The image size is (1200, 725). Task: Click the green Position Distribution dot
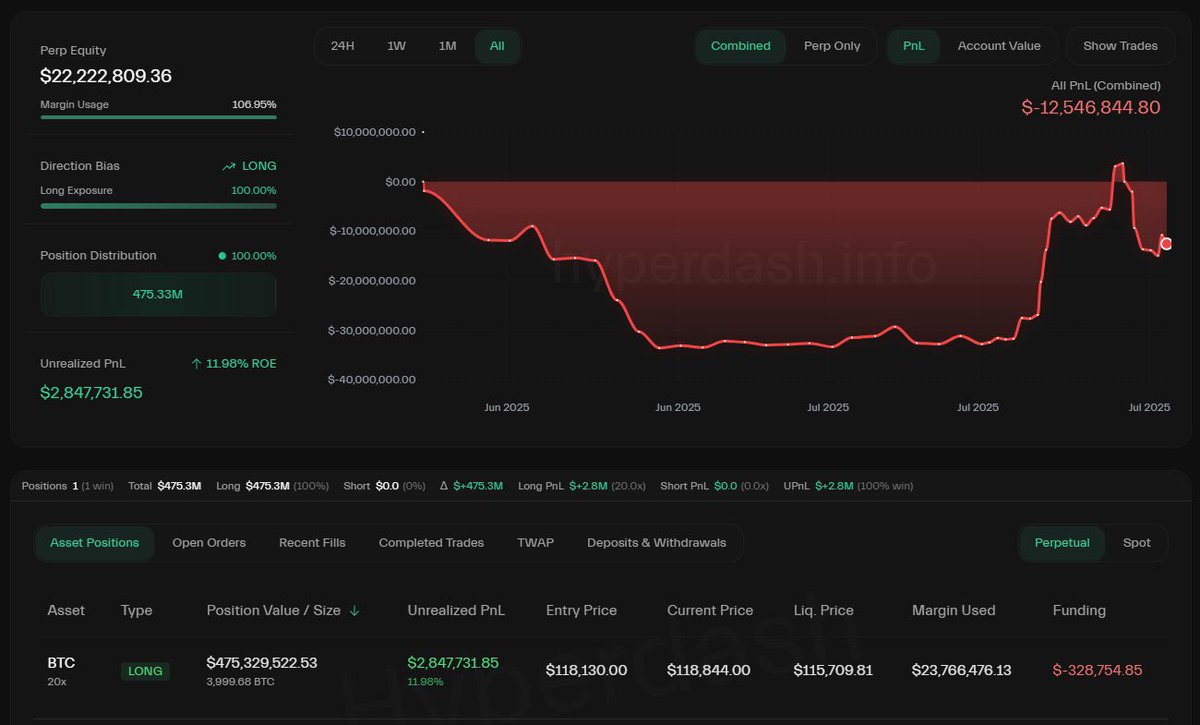[222, 256]
